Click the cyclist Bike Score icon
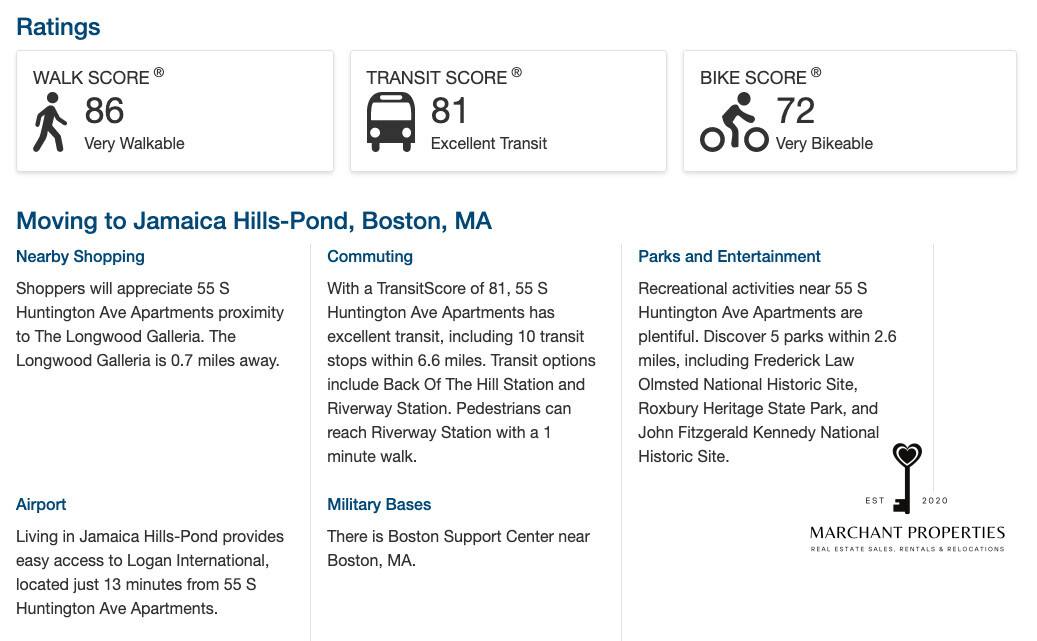Viewport: 1037px width, 641px height. pyautogui.click(x=734, y=122)
